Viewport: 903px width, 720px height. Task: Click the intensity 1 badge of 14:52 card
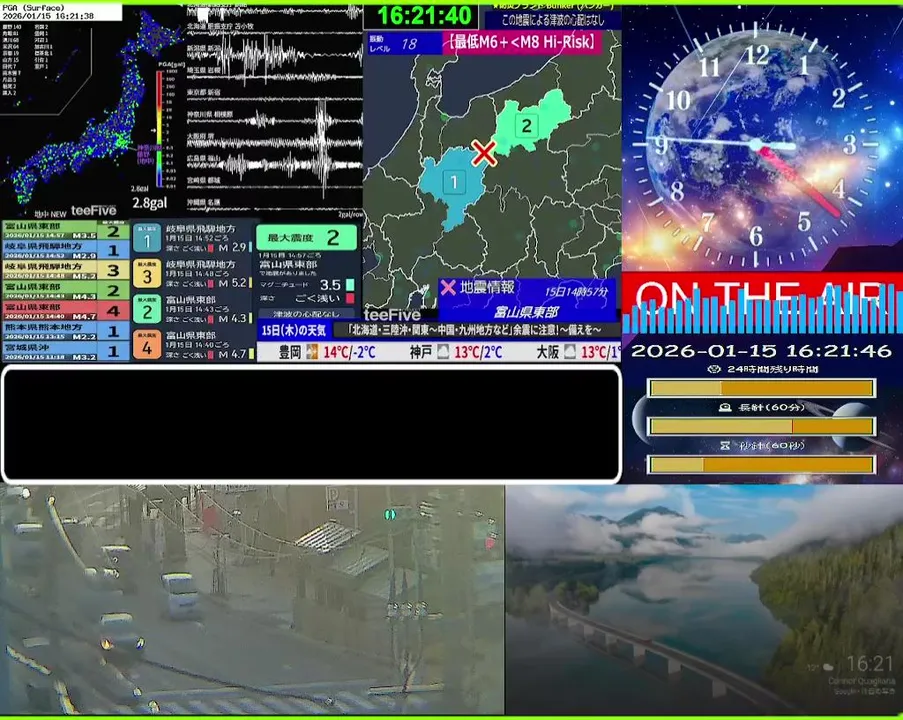point(147,238)
